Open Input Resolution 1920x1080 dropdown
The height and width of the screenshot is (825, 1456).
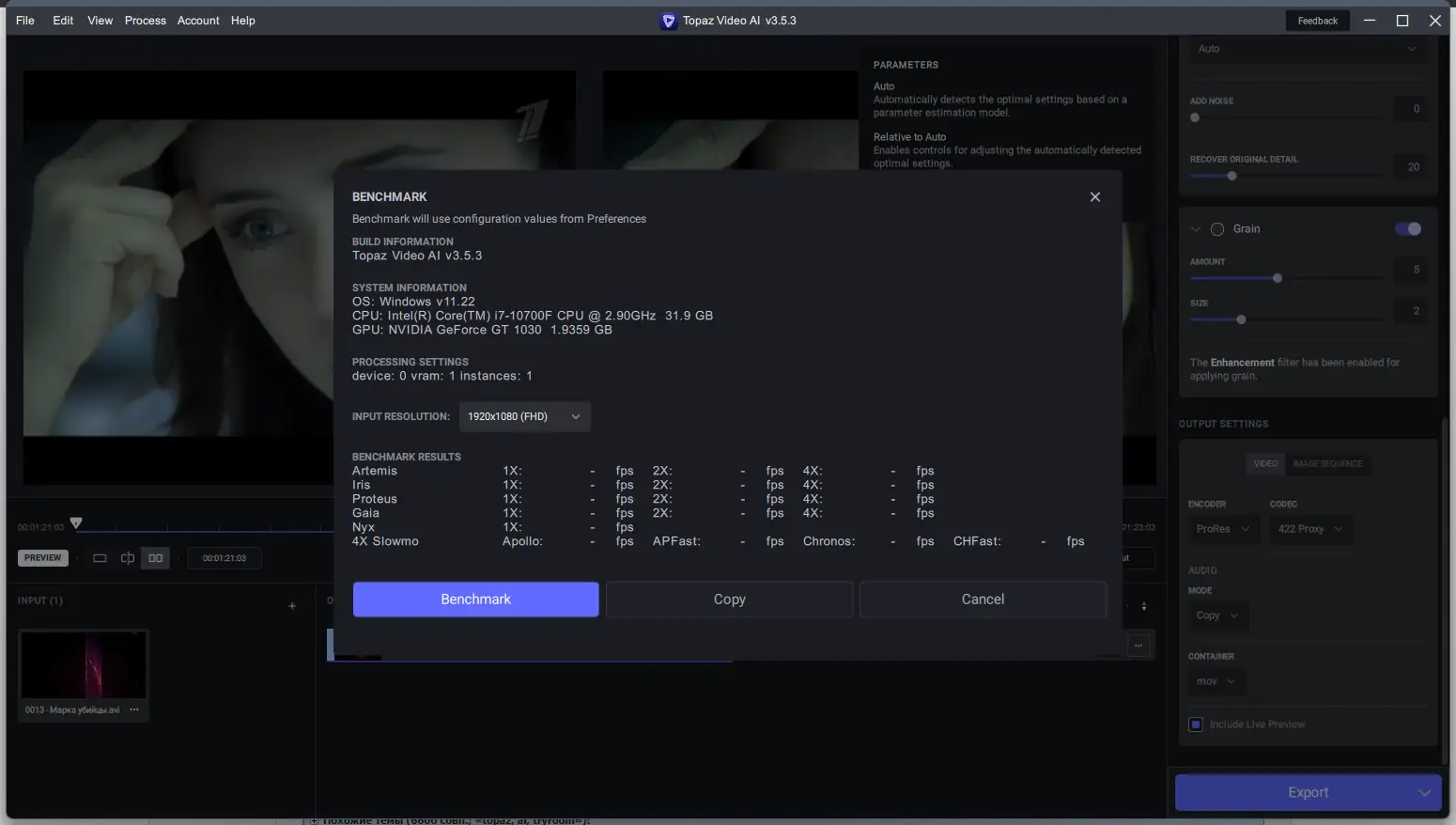(525, 416)
